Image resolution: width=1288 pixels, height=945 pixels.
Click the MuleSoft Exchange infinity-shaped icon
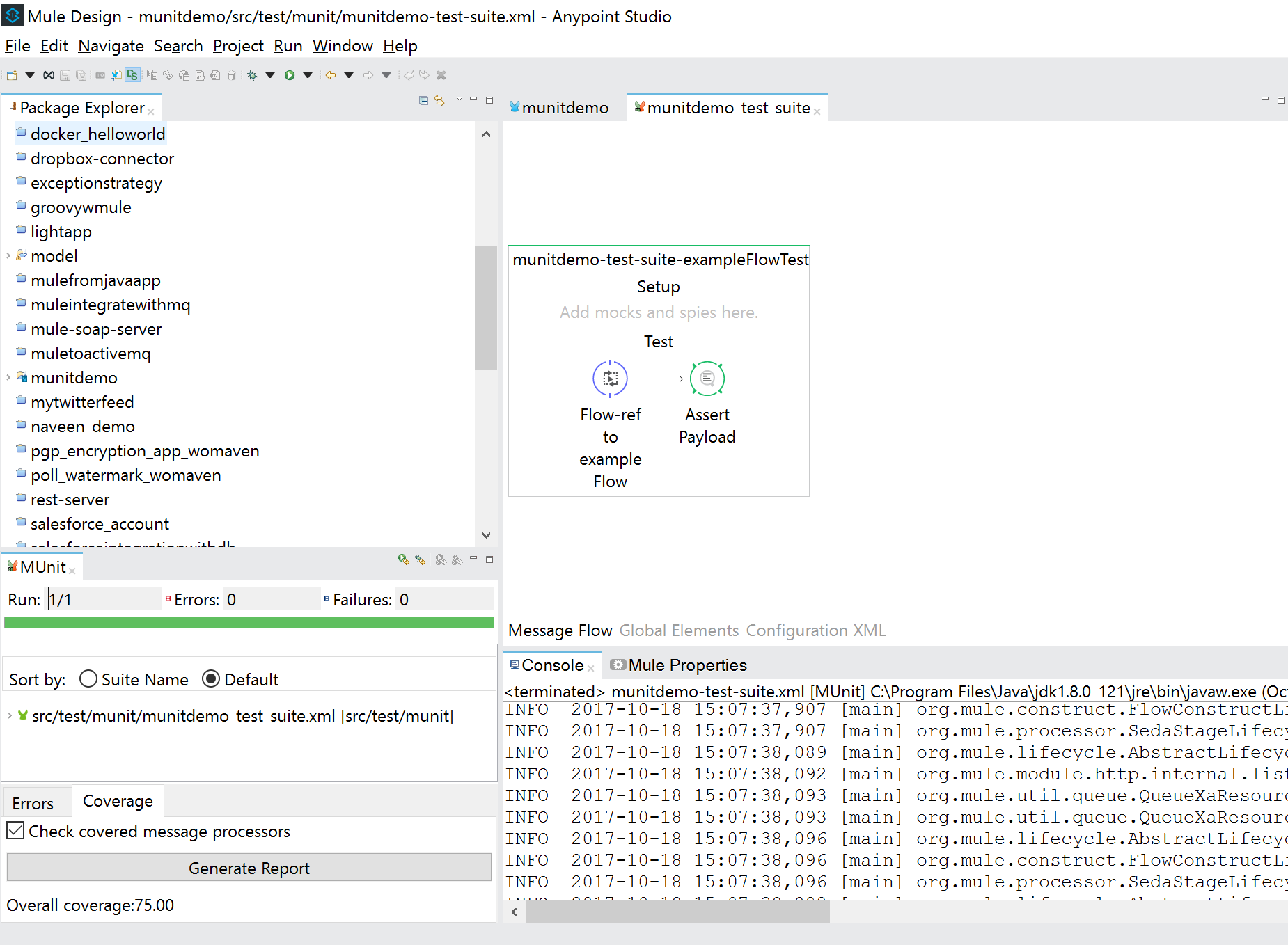tap(48, 75)
